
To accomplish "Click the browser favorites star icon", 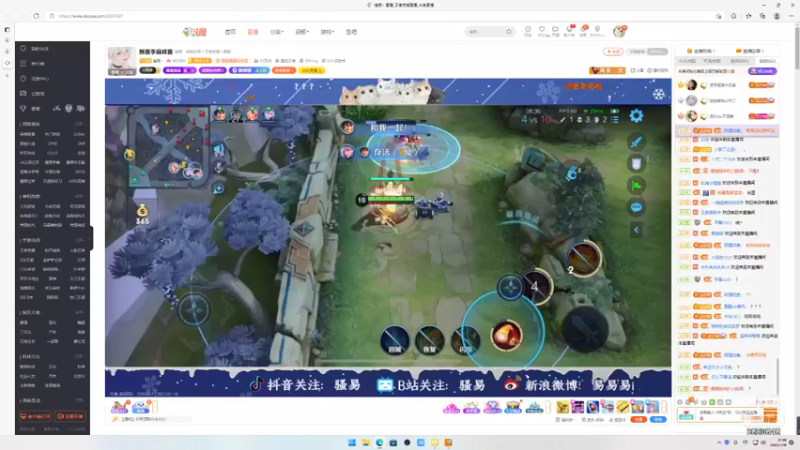I will click(748, 16).
